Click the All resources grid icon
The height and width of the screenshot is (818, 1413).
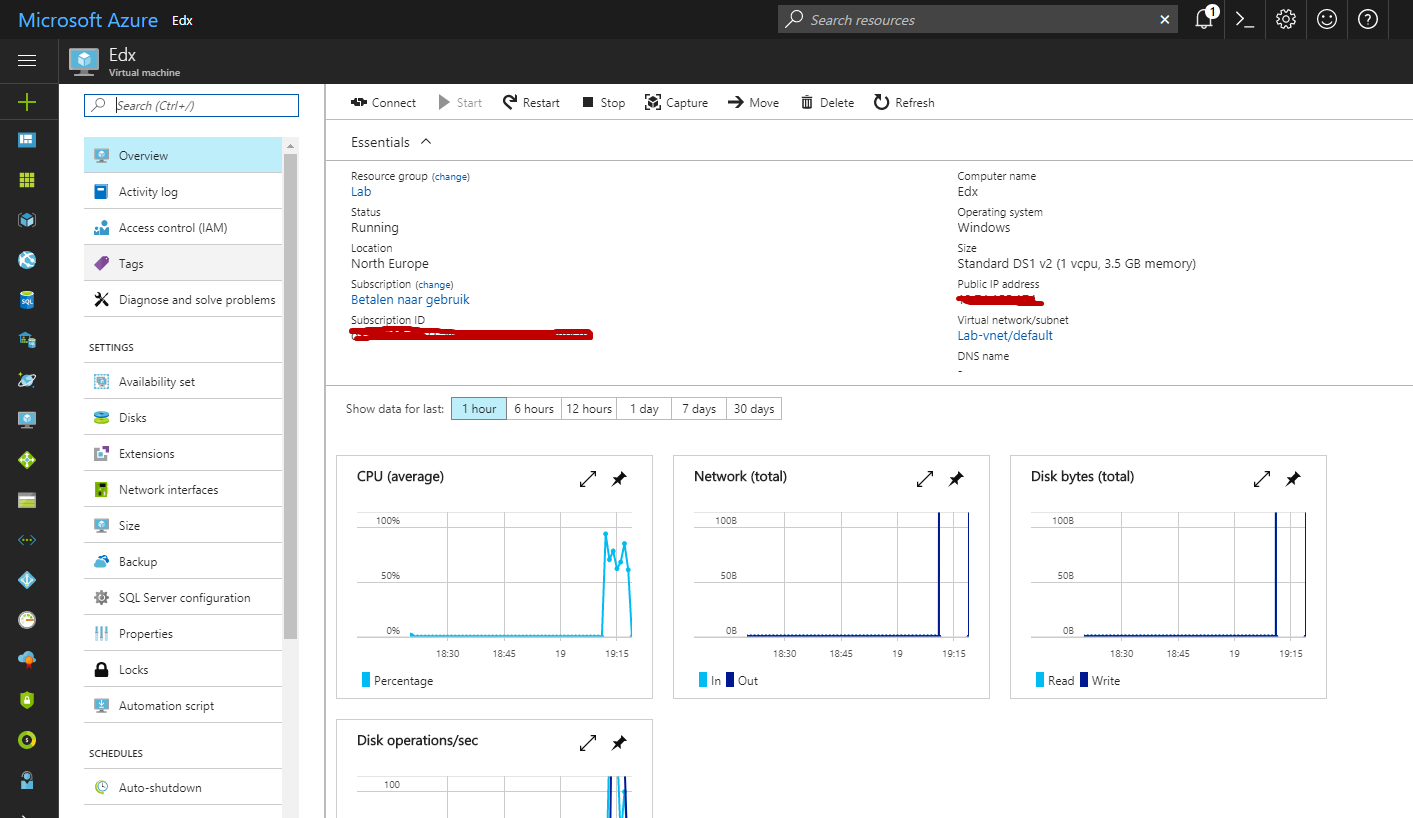tap(28, 179)
